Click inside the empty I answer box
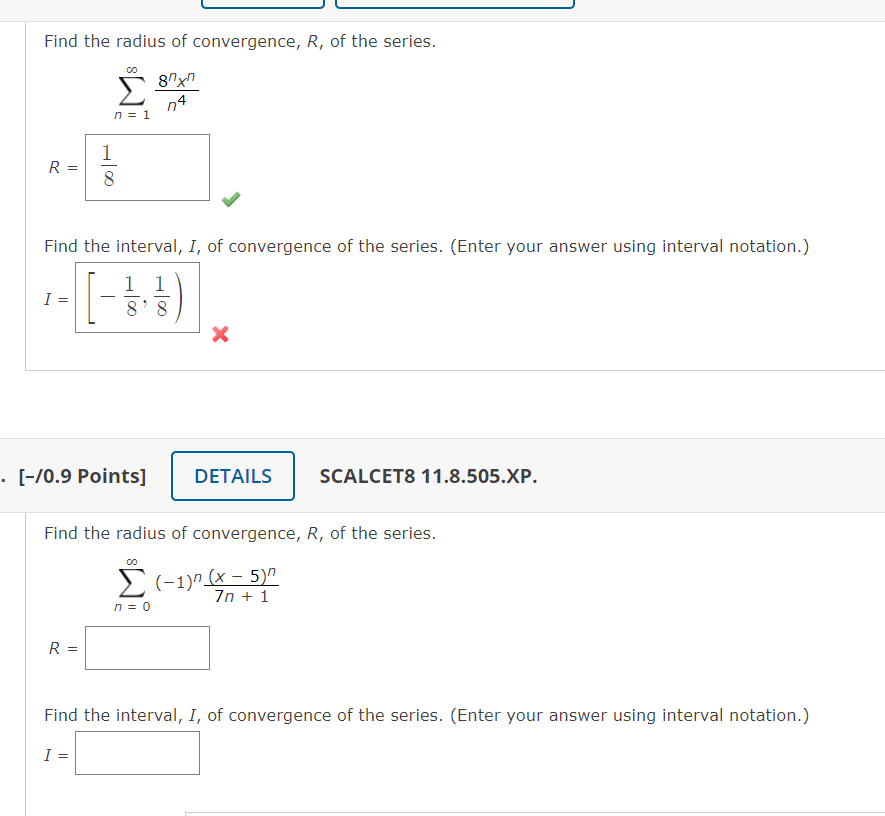Image resolution: width=885 pixels, height=816 pixels. [x=137, y=753]
